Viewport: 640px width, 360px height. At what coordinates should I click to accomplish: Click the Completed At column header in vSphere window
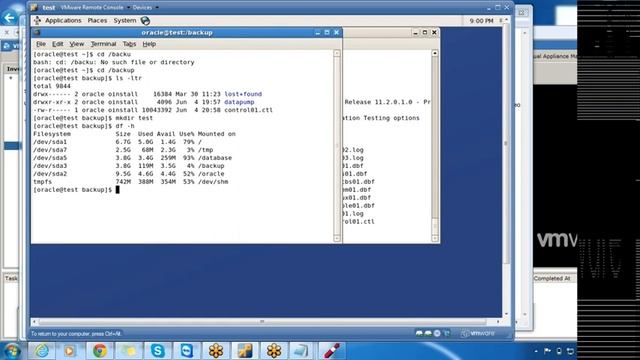552,278
